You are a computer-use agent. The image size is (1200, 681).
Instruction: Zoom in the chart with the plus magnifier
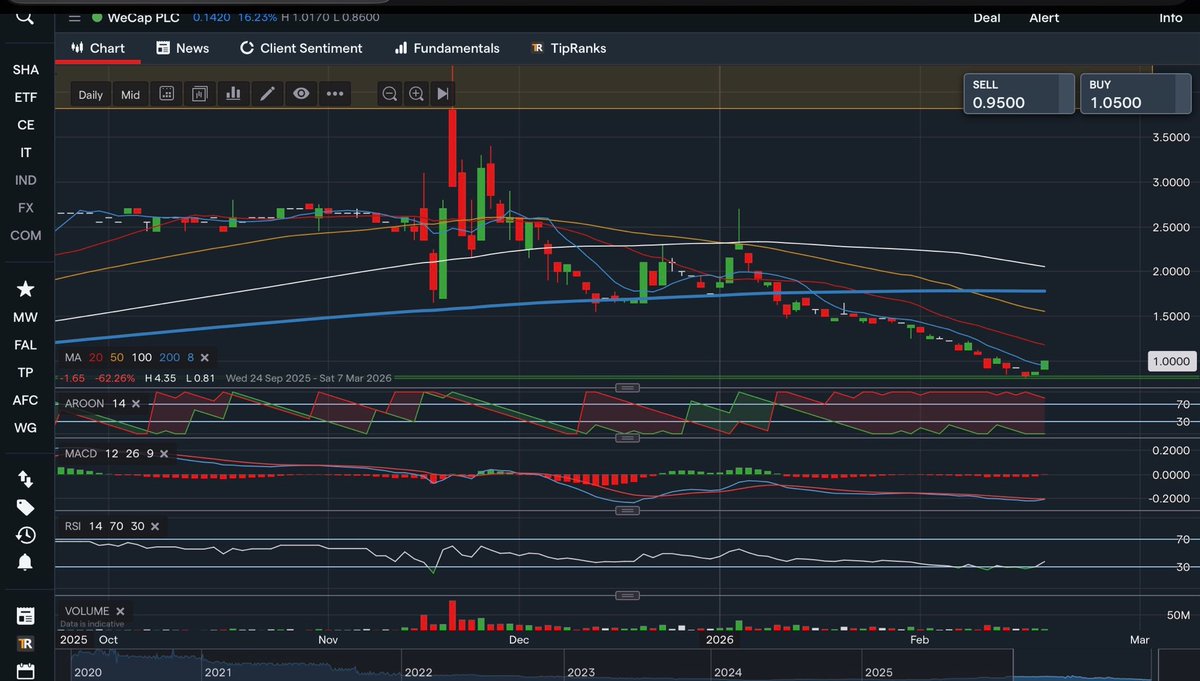point(416,94)
